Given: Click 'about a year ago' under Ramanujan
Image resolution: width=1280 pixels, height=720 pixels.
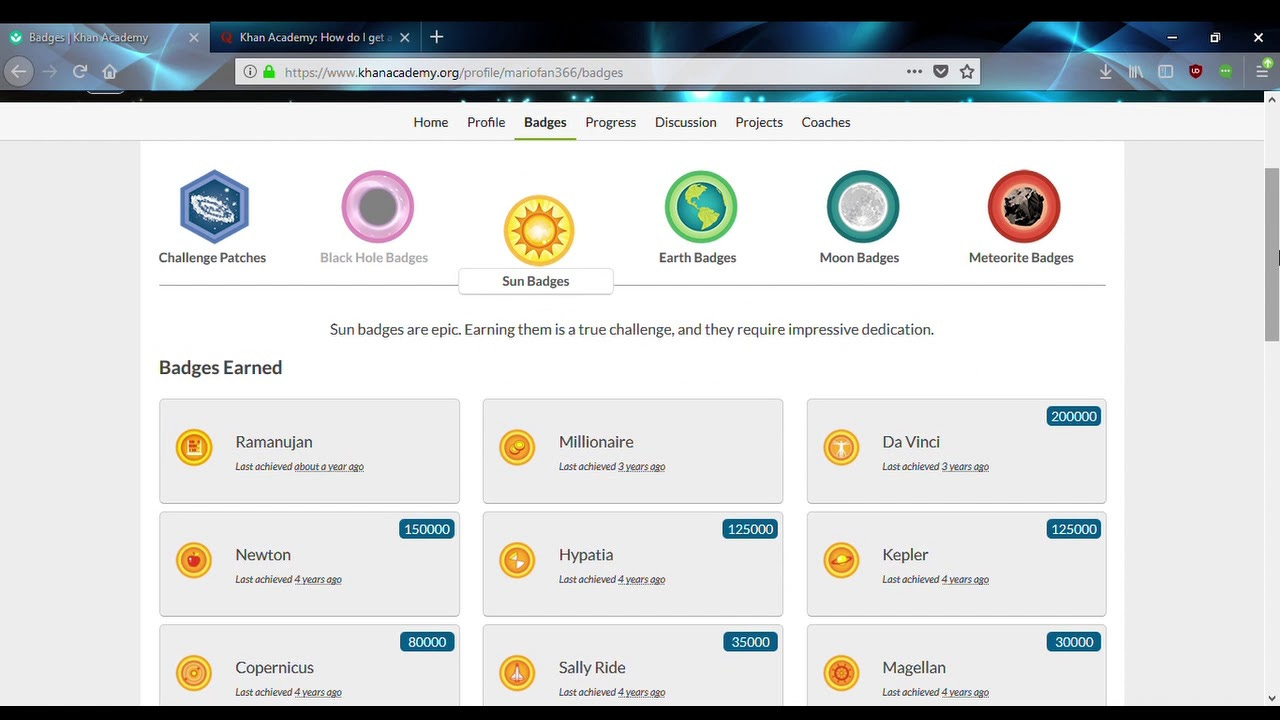Looking at the screenshot, I should 329,467.
